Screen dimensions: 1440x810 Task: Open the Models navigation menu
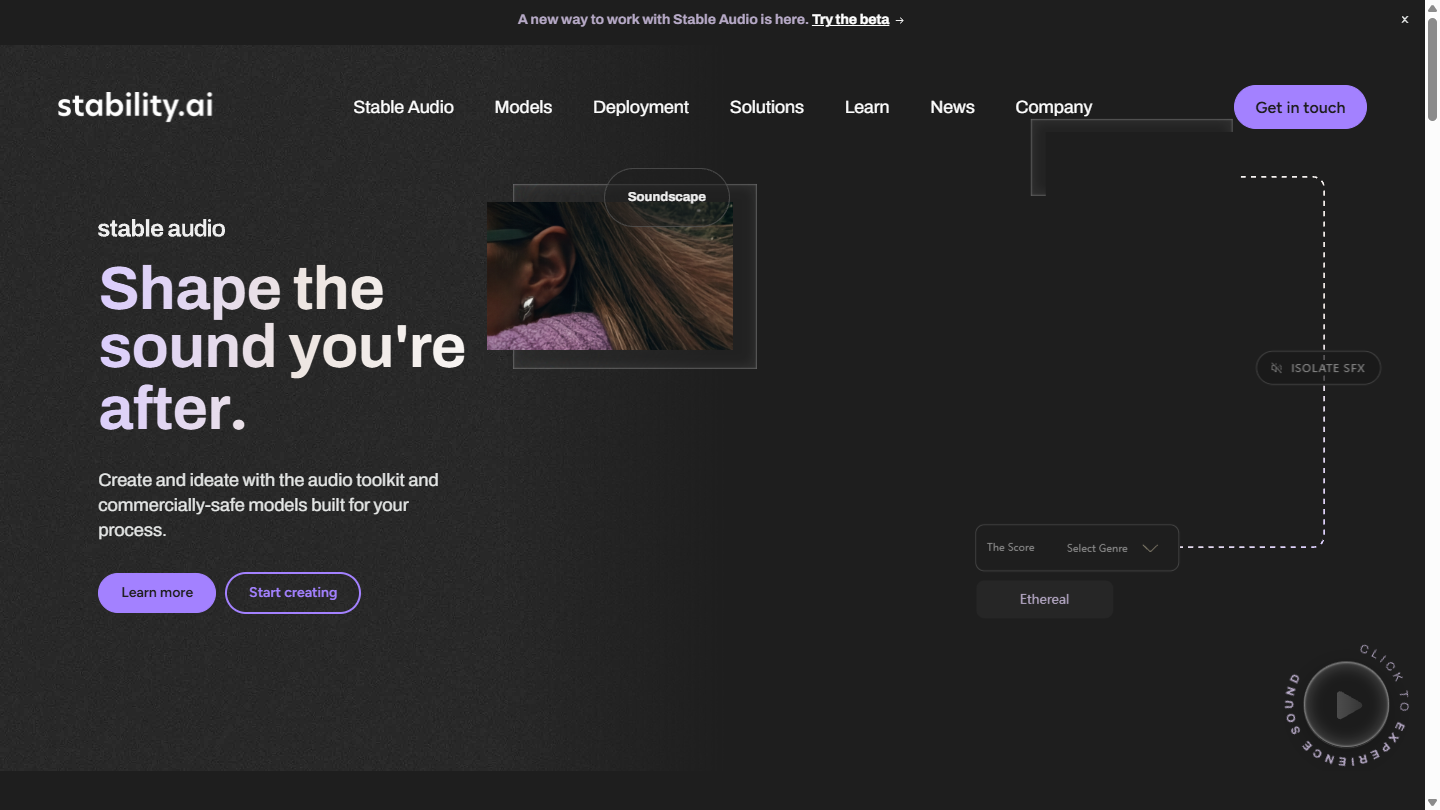(523, 107)
